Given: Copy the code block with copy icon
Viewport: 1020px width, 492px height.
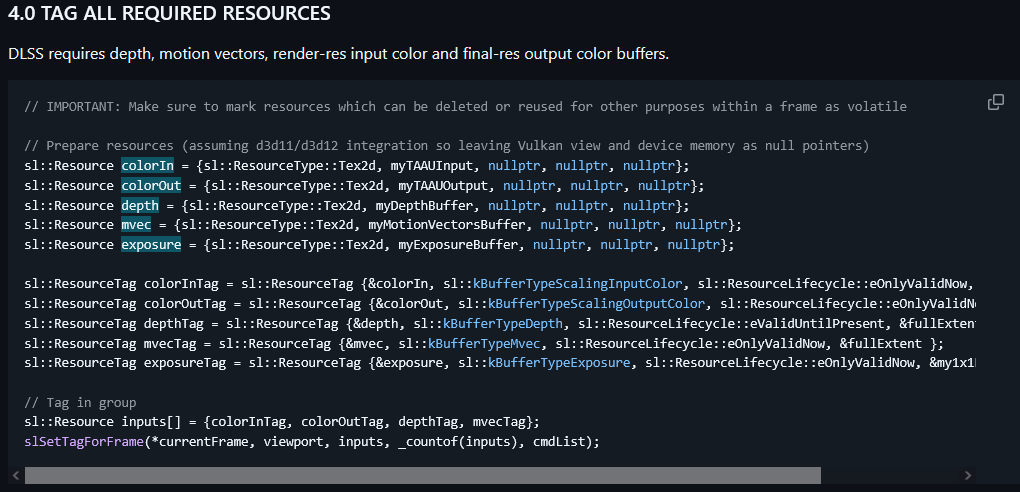Looking at the screenshot, I should click(x=995, y=102).
